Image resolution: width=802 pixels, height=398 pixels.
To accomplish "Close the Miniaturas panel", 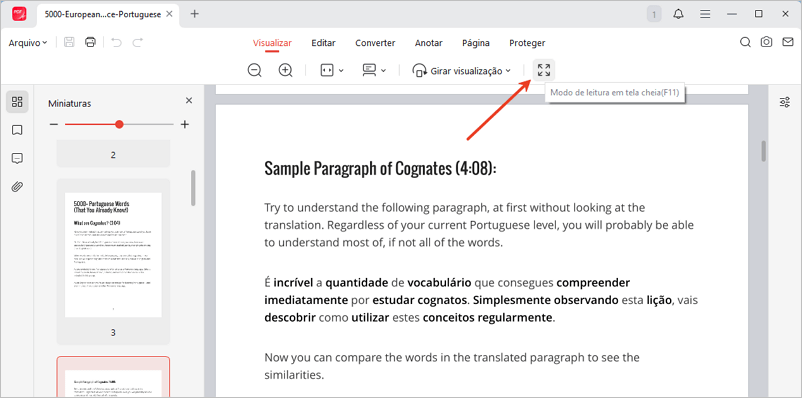I will pyautogui.click(x=189, y=101).
